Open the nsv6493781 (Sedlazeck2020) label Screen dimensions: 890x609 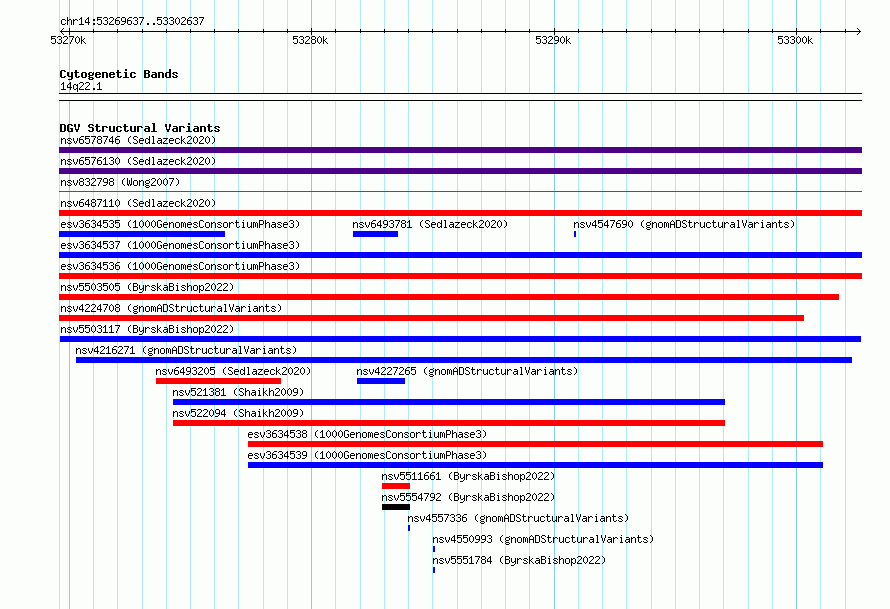coord(430,224)
